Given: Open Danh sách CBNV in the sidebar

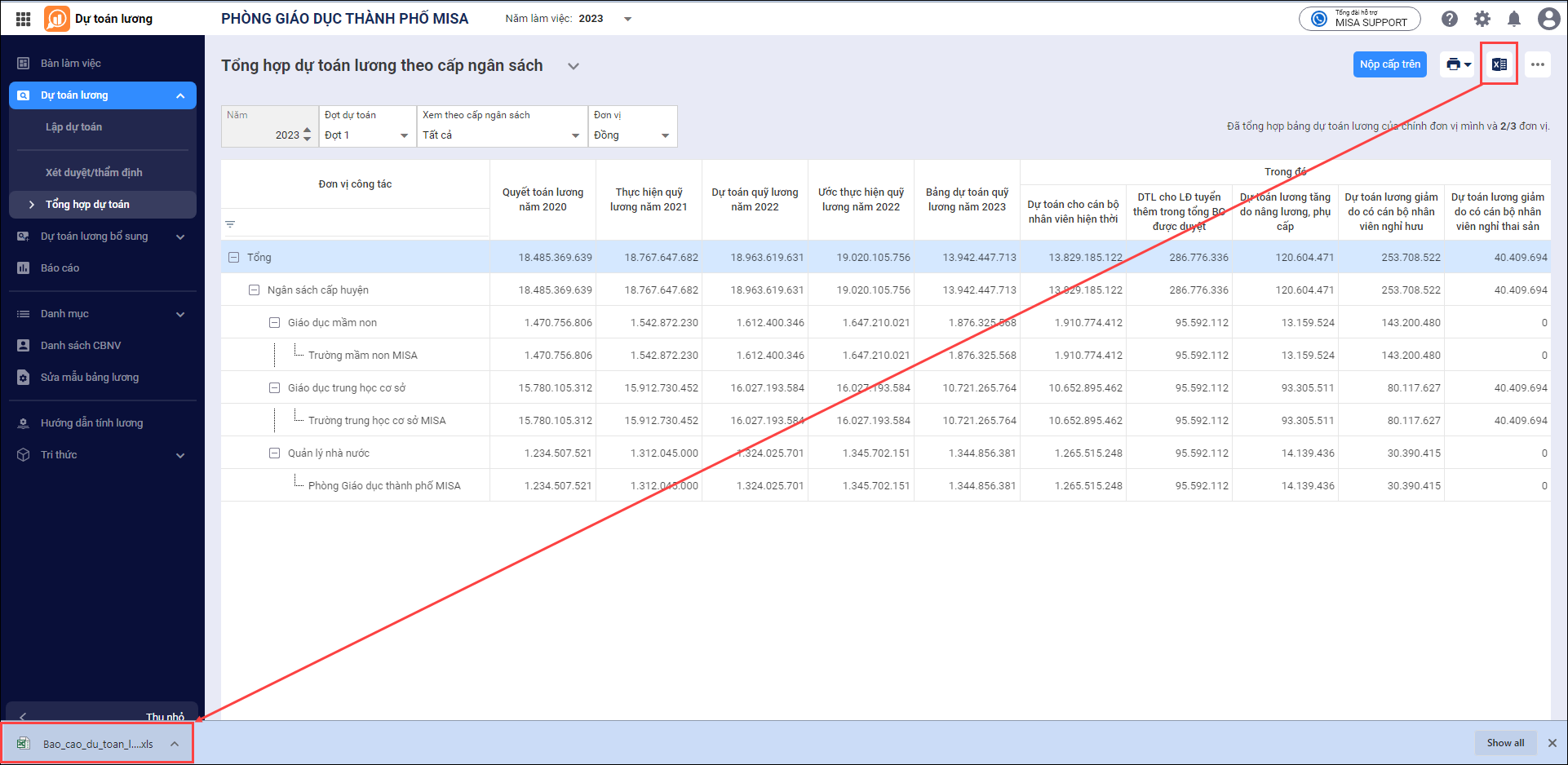Looking at the screenshot, I should [103, 346].
